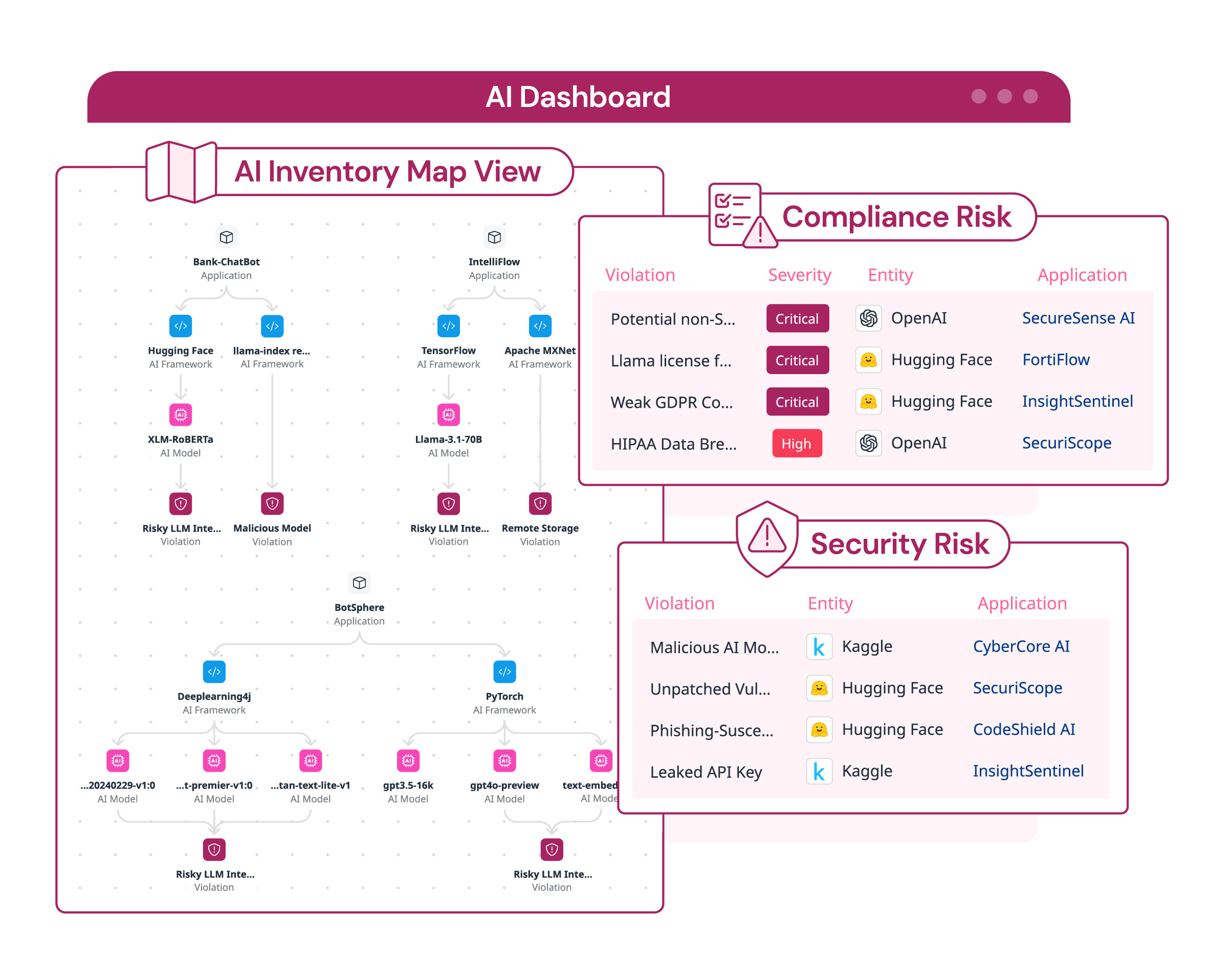Click the text-embed model icon
This screenshot has width=1232, height=979.
click(601, 760)
